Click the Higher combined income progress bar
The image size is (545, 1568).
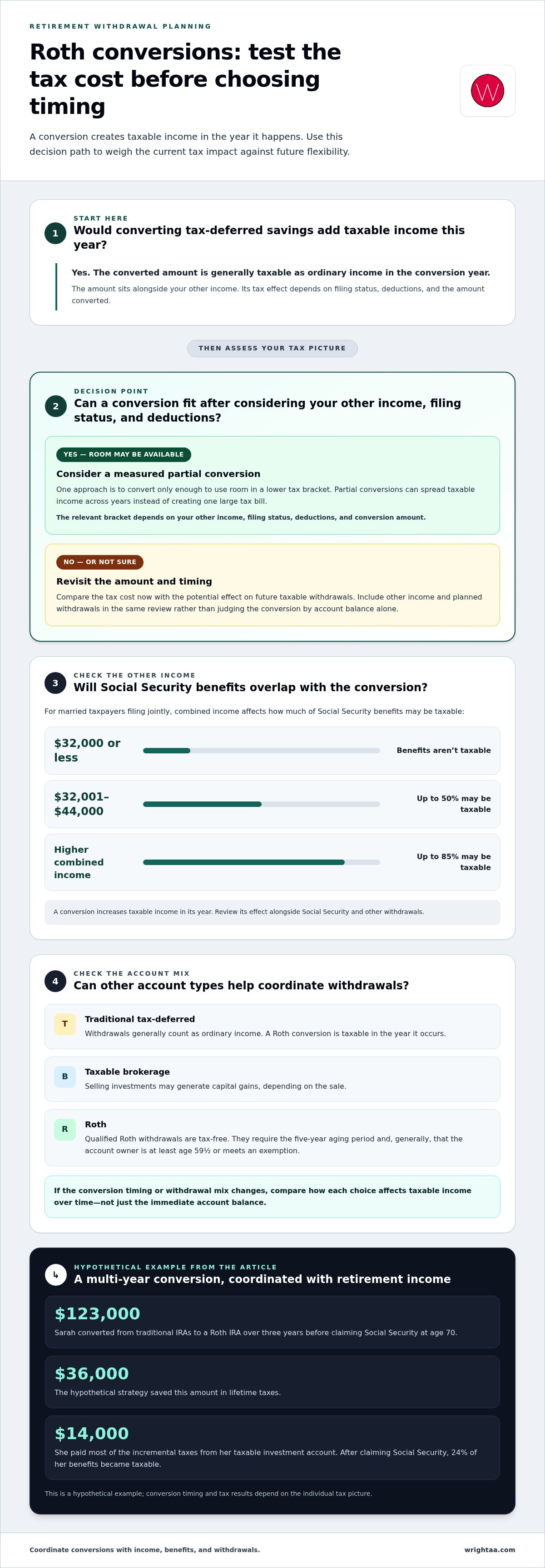point(261,862)
